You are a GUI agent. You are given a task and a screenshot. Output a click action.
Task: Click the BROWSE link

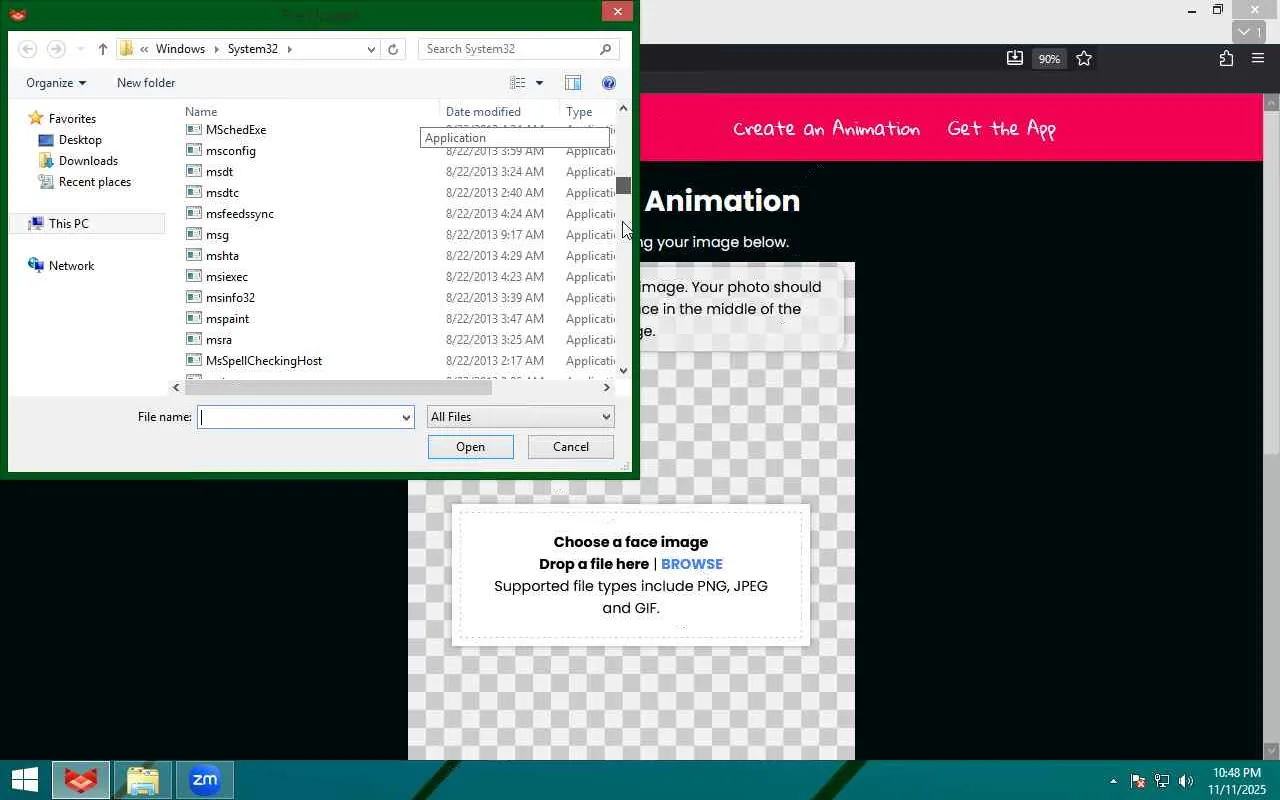coord(692,564)
